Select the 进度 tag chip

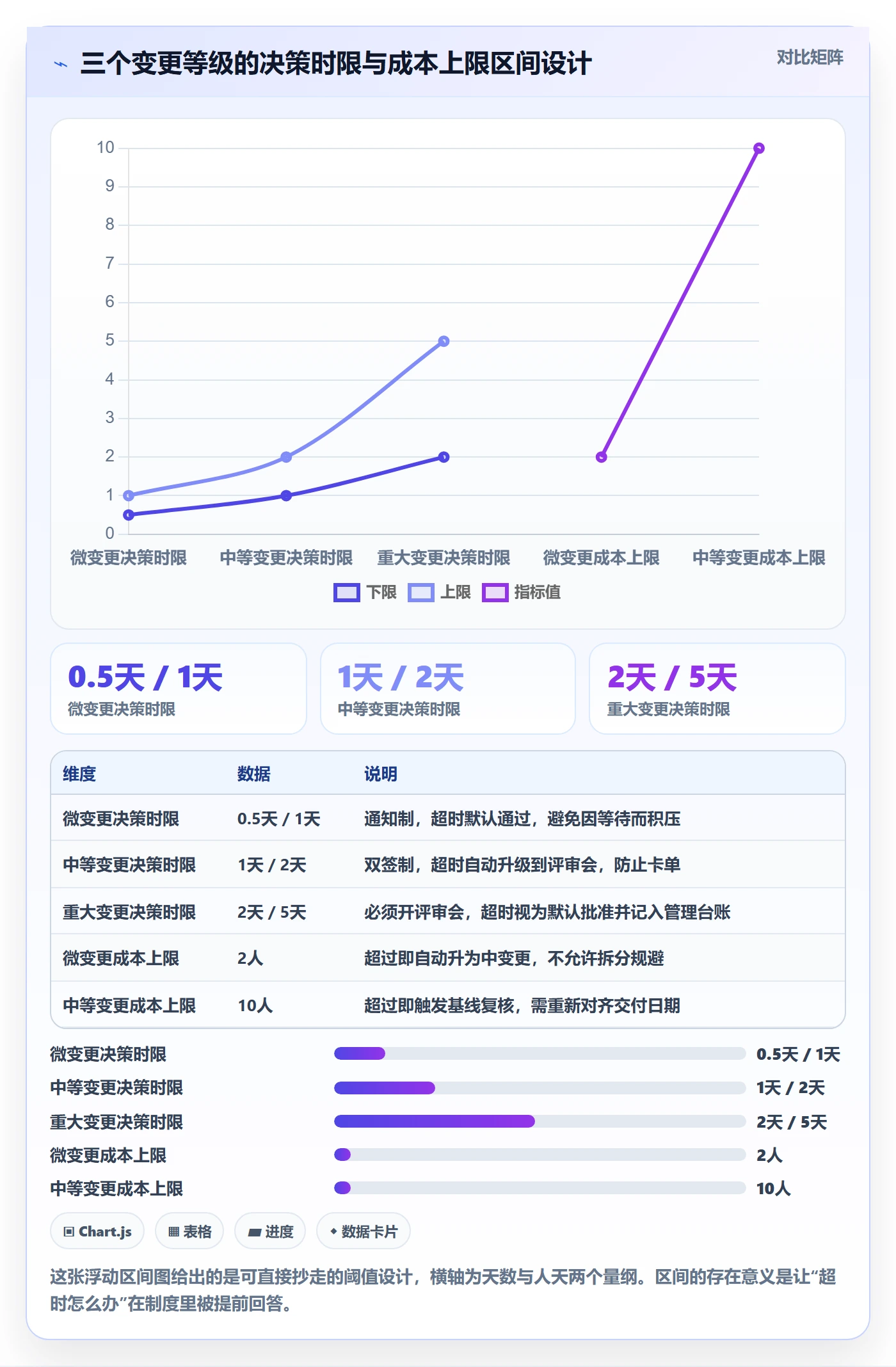[270, 1231]
